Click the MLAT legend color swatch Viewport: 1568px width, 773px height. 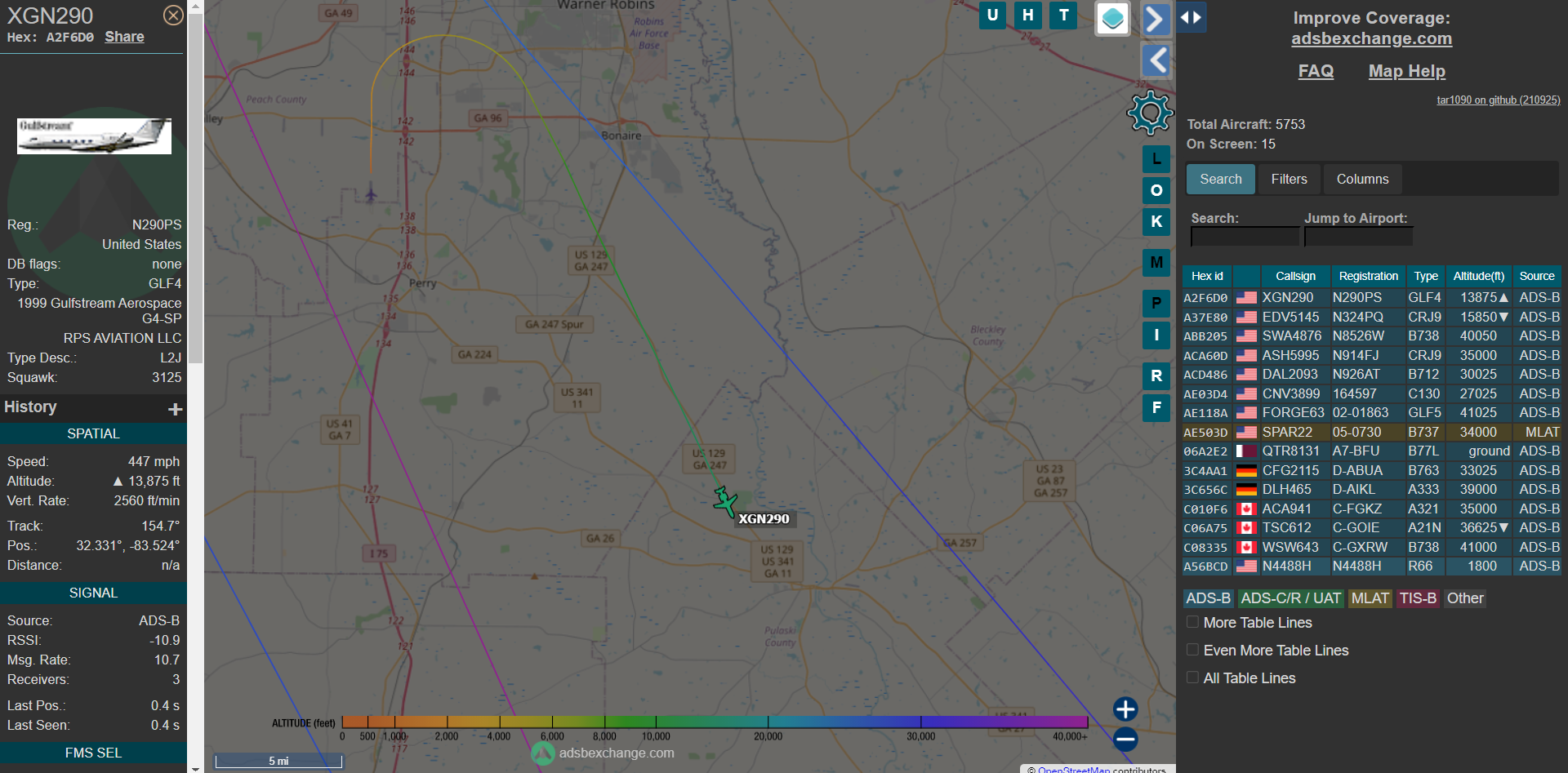pyautogui.click(x=1370, y=598)
